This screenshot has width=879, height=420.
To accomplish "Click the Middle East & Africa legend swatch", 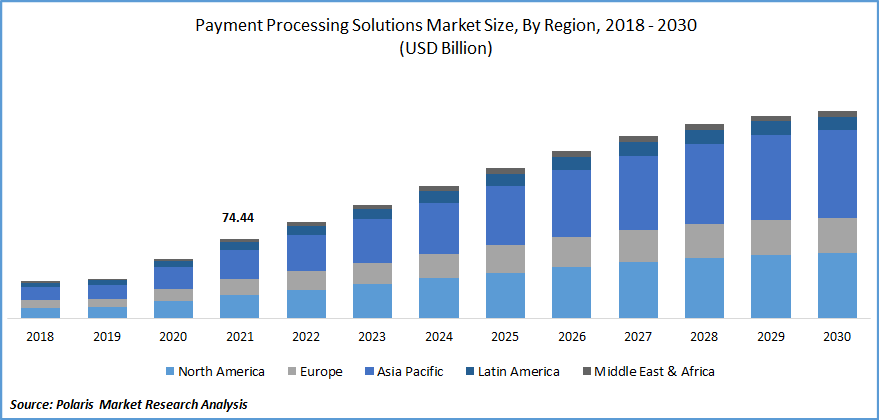I will point(586,371).
